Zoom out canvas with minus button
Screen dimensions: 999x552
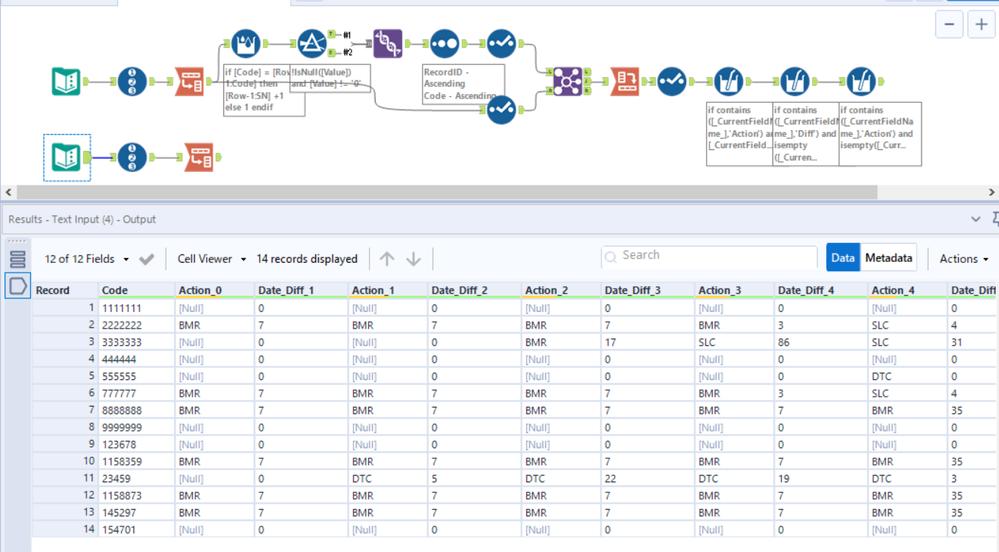click(949, 25)
